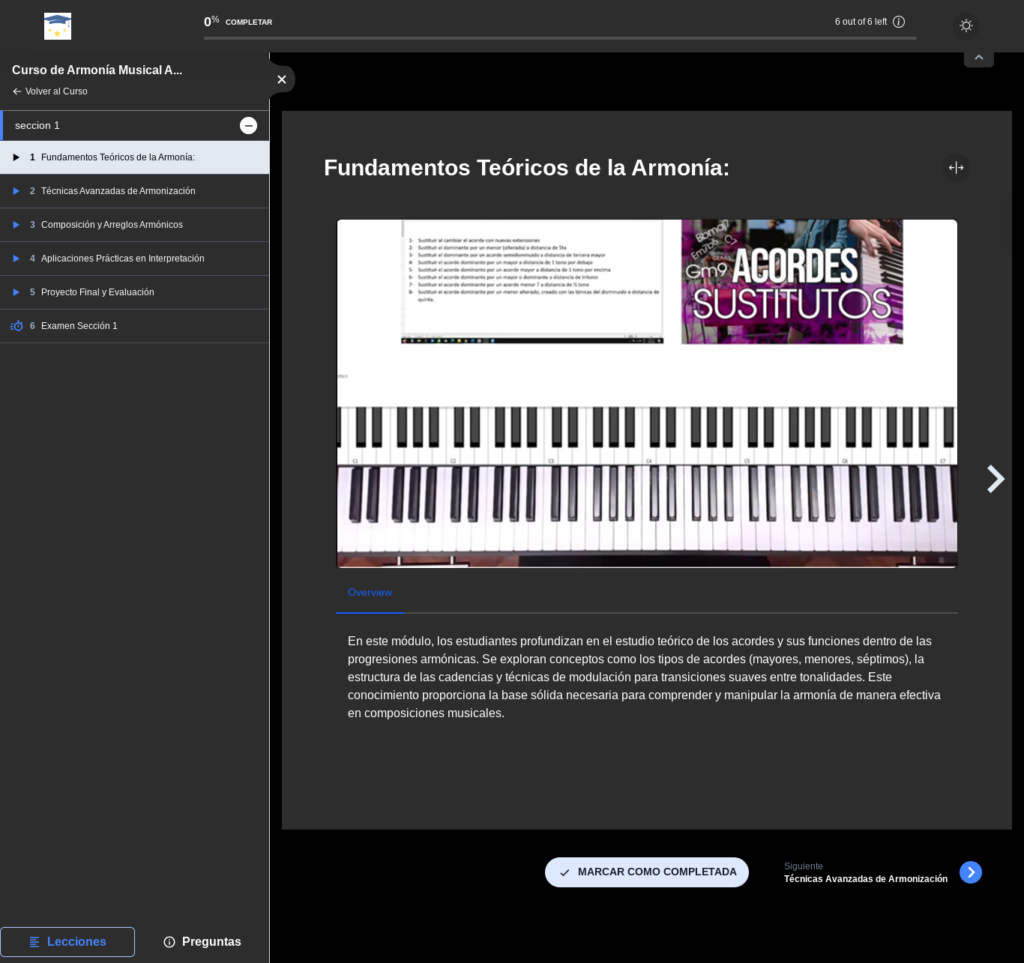Open lesson Aplicaciones Prácticas en Interpretación
The height and width of the screenshot is (963, 1024).
click(135, 259)
